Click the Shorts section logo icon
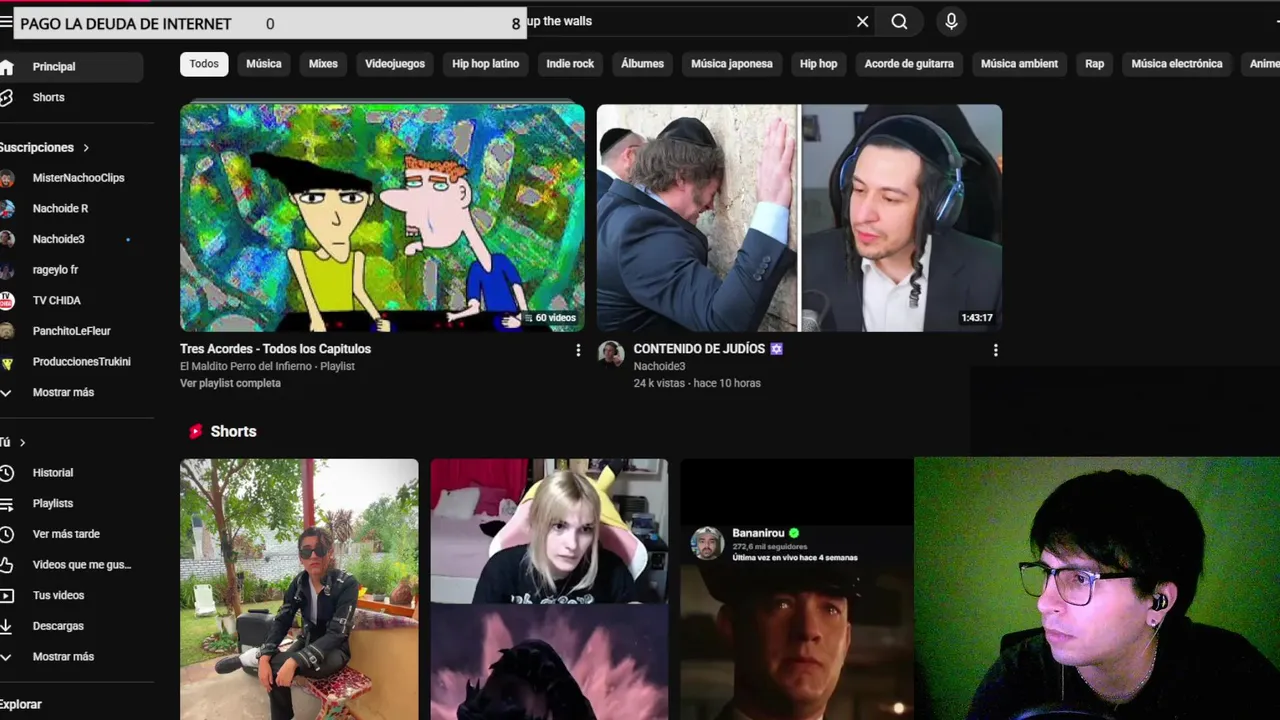 (x=195, y=432)
